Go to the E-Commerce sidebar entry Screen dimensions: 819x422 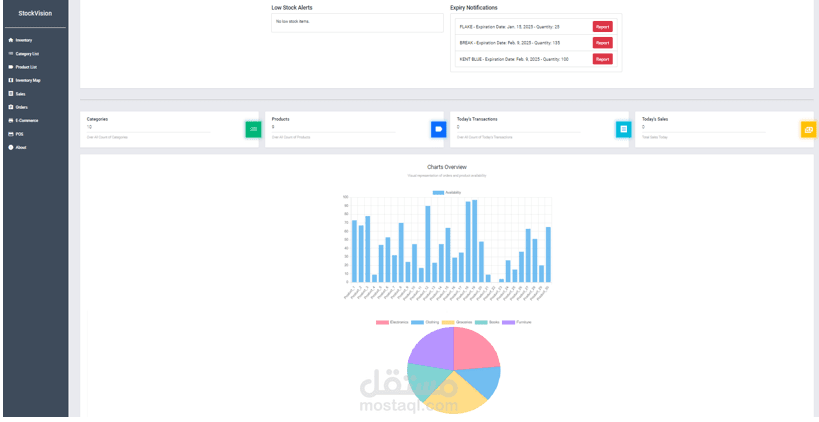point(27,121)
